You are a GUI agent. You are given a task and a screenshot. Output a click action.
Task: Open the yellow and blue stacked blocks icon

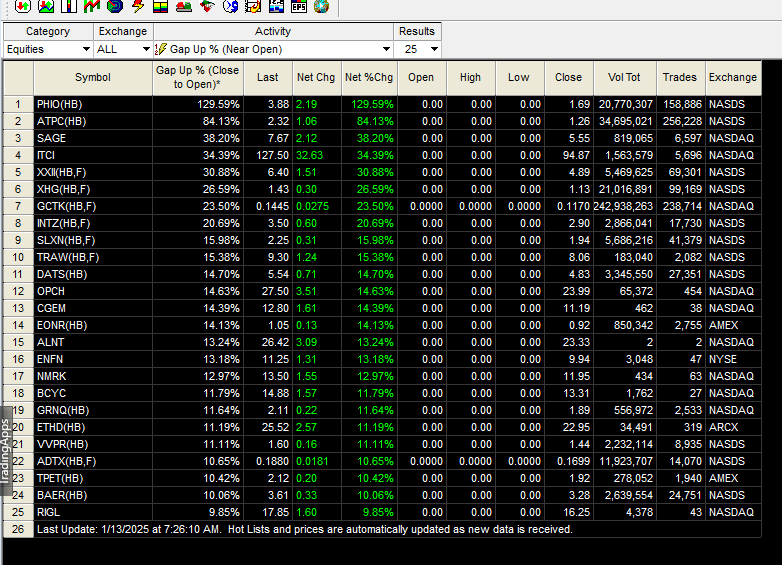coord(161,6)
